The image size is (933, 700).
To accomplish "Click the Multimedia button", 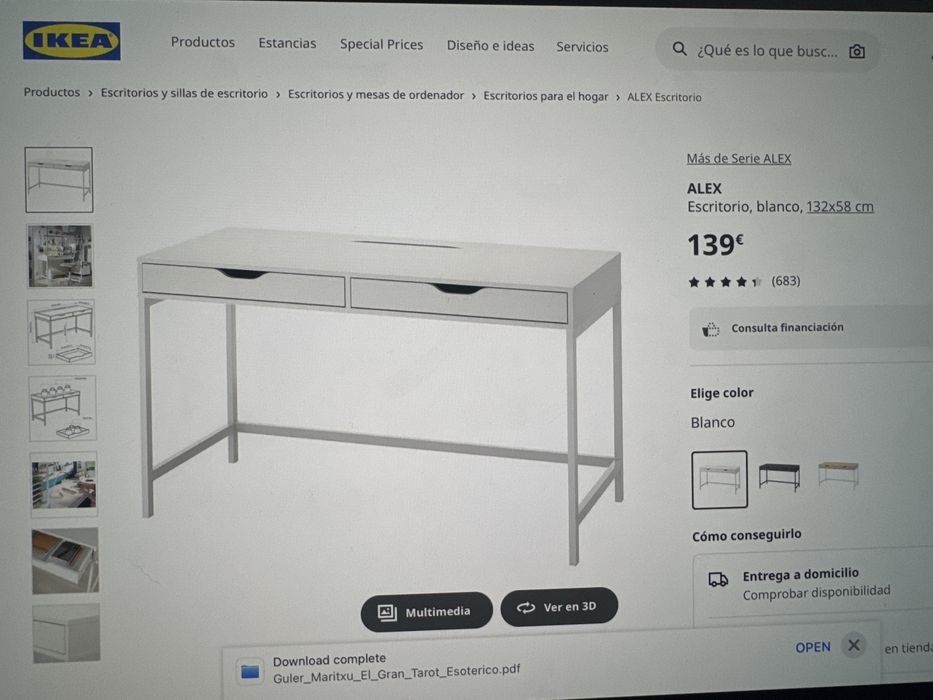I will tap(427, 611).
